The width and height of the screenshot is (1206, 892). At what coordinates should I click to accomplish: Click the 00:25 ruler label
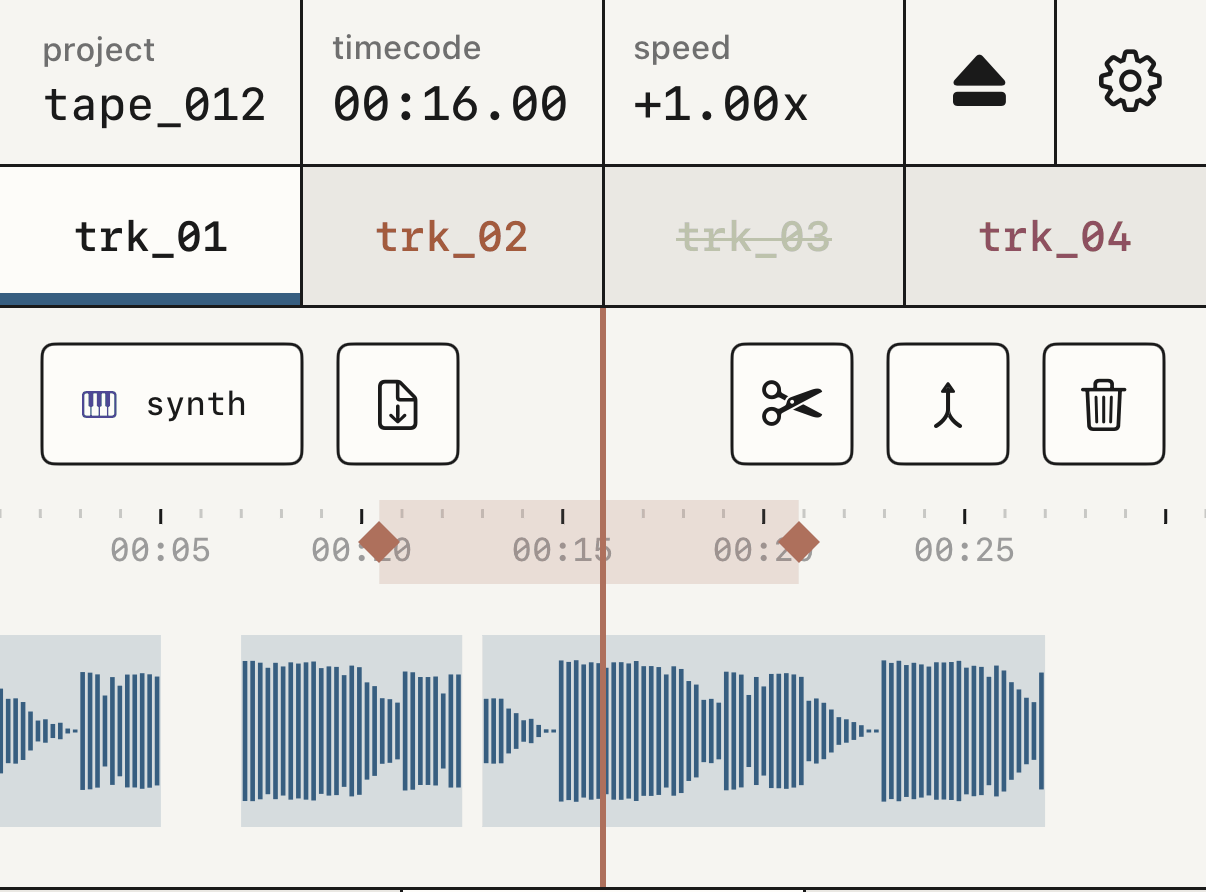click(x=964, y=550)
